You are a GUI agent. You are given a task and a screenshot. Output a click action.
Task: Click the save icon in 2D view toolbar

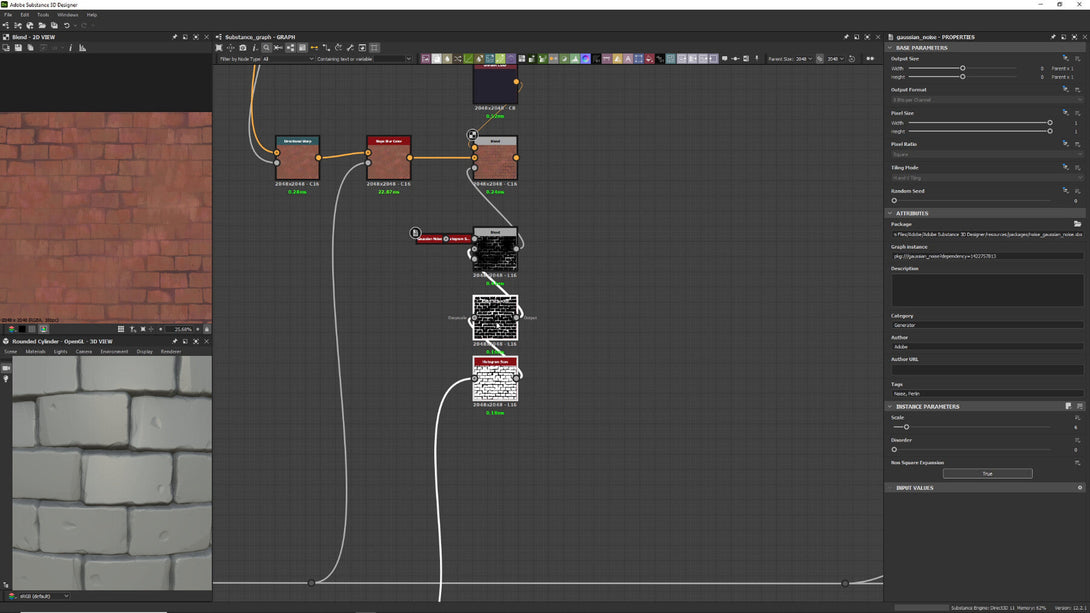(18, 48)
